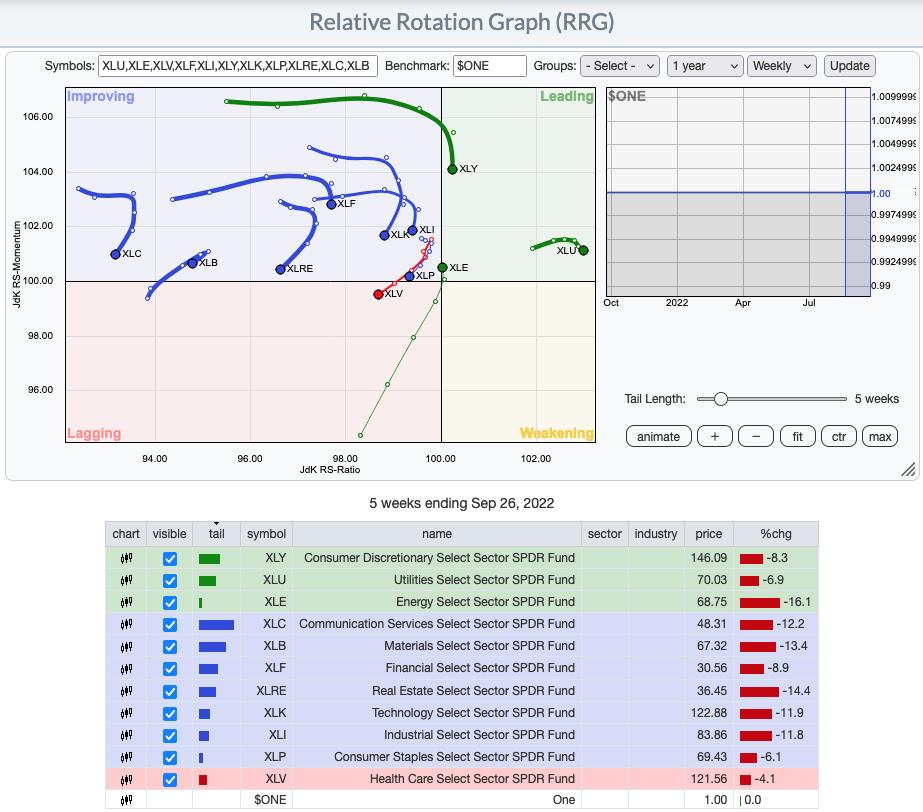This screenshot has height=812, width=923.
Task: Click the Benchmark input field
Action: [490, 66]
